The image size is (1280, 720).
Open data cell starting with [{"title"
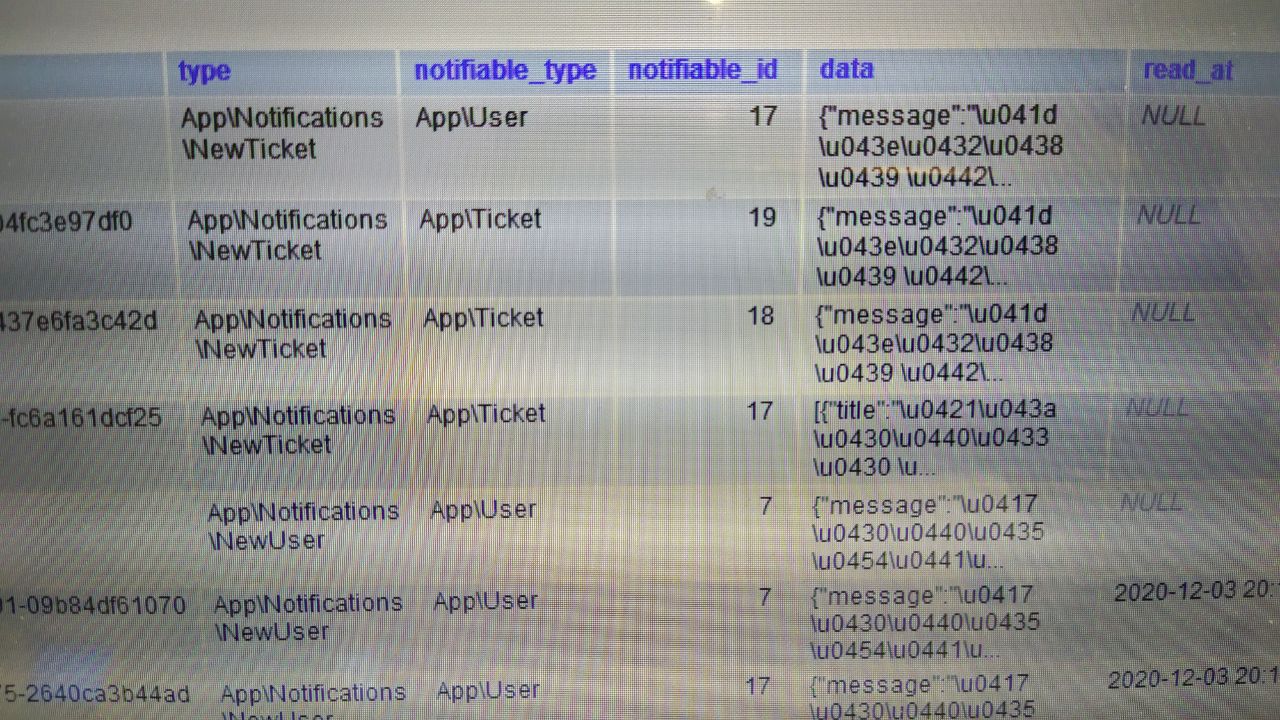click(934, 437)
